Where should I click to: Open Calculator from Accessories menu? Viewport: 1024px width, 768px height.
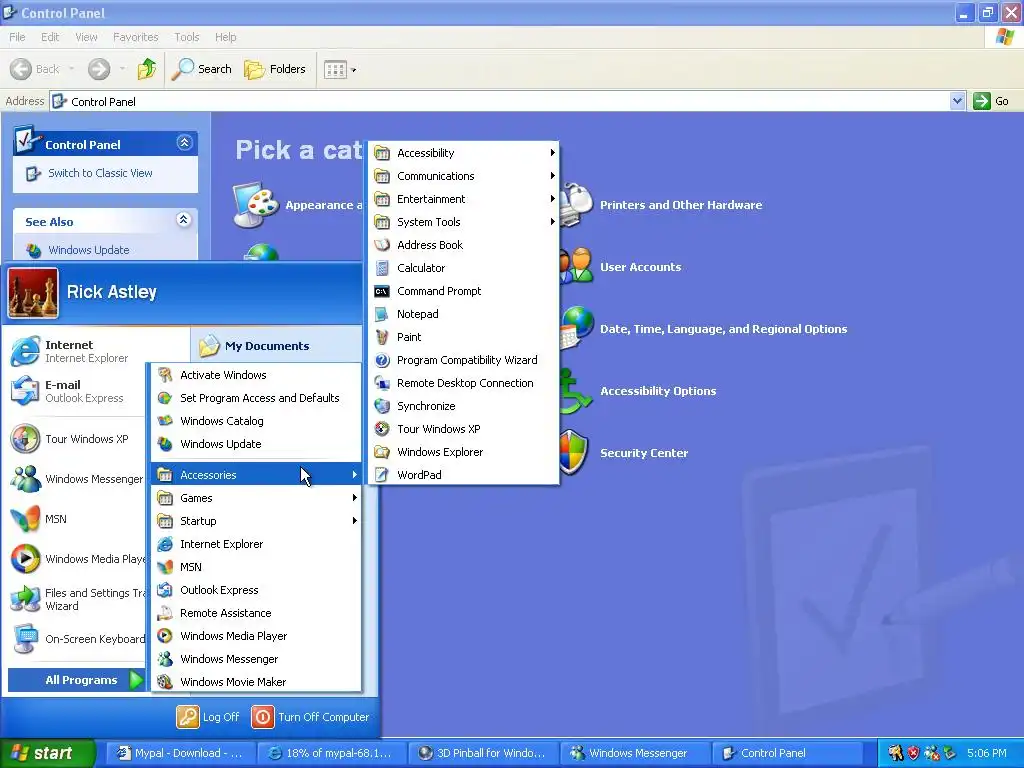click(463, 268)
